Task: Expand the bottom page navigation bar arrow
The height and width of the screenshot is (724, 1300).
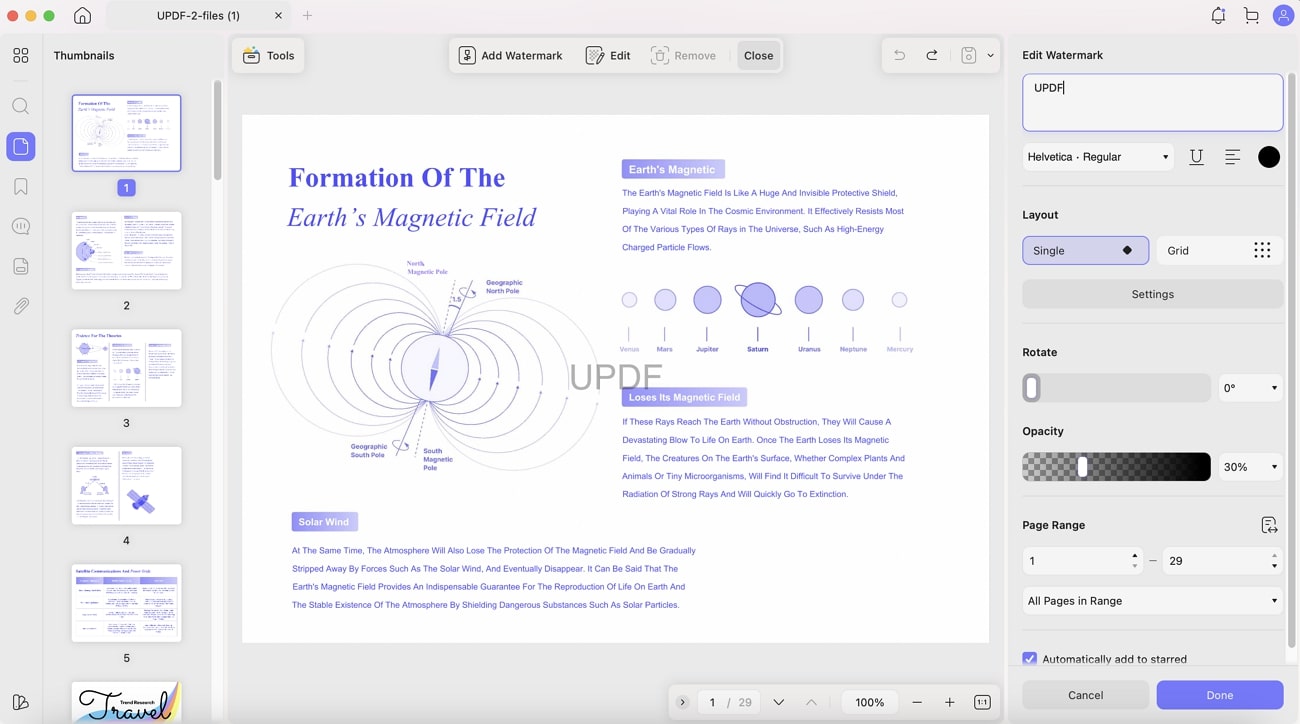Action: point(682,702)
